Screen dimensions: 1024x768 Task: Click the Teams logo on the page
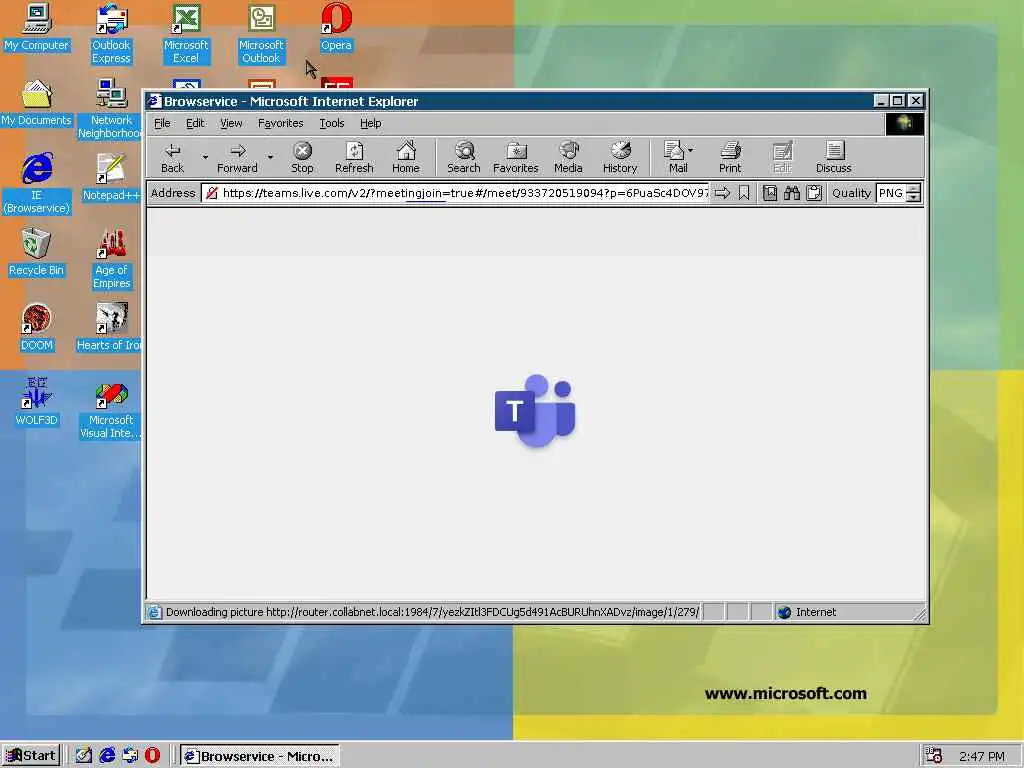coord(535,411)
